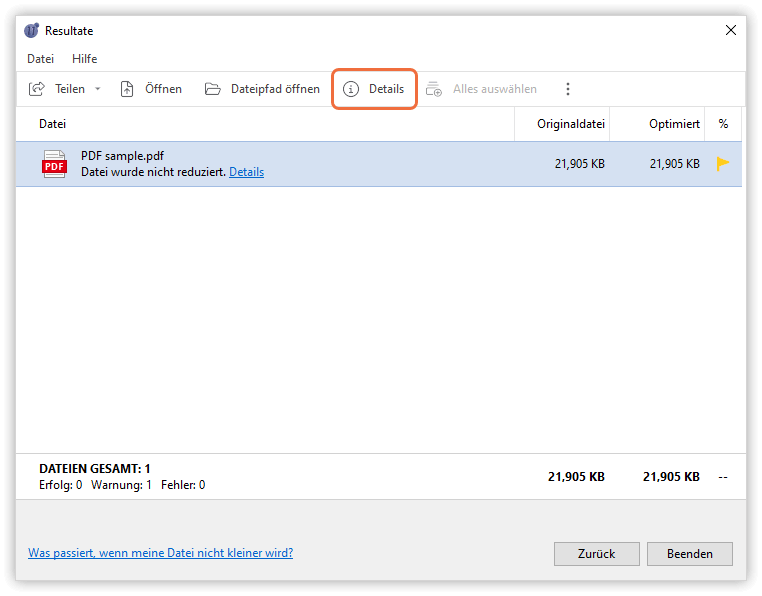
Task: Close the Resultate window
Action: (x=730, y=30)
